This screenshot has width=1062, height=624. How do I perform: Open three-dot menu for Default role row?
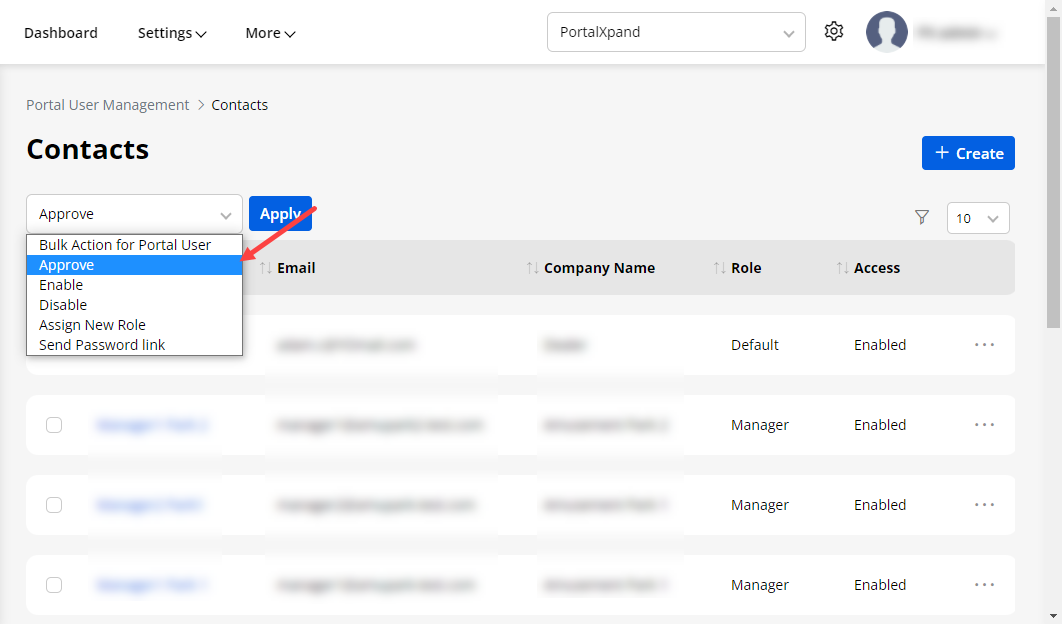tap(984, 345)
